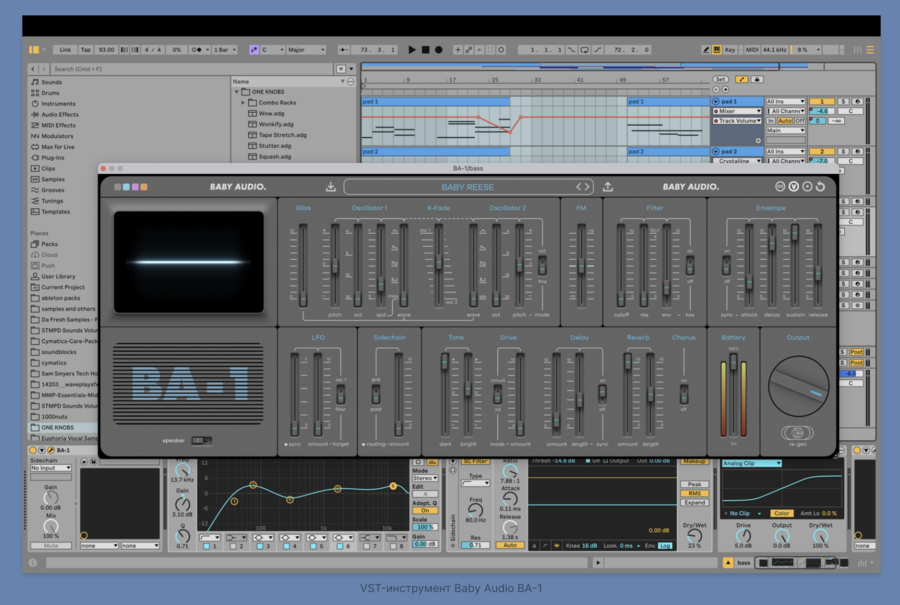Click the preset upload icon in BA-1
The width and height of the screenshot is (900, 605).
point(607,186)
